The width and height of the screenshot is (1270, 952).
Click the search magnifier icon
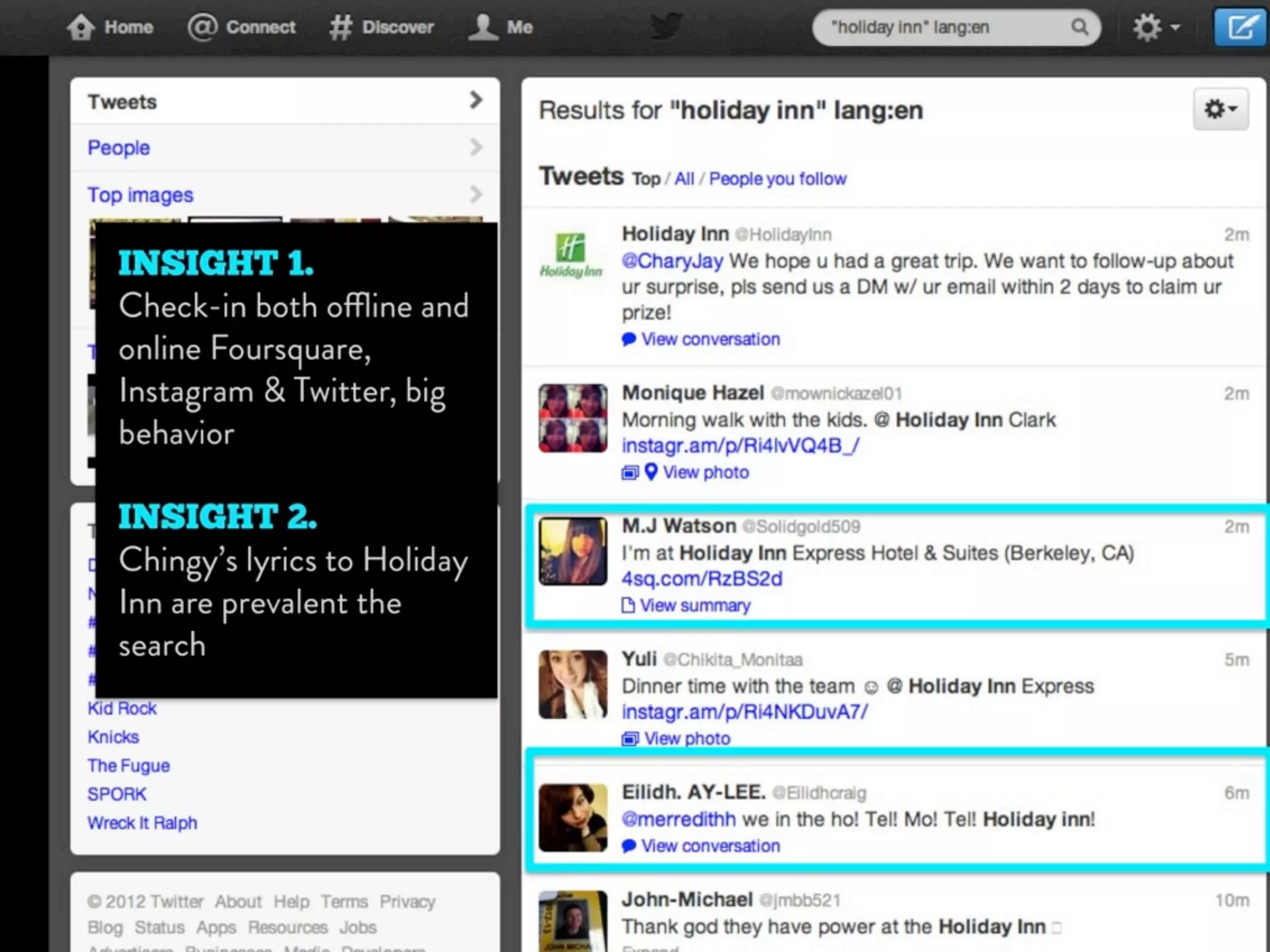coord(1080,27)
